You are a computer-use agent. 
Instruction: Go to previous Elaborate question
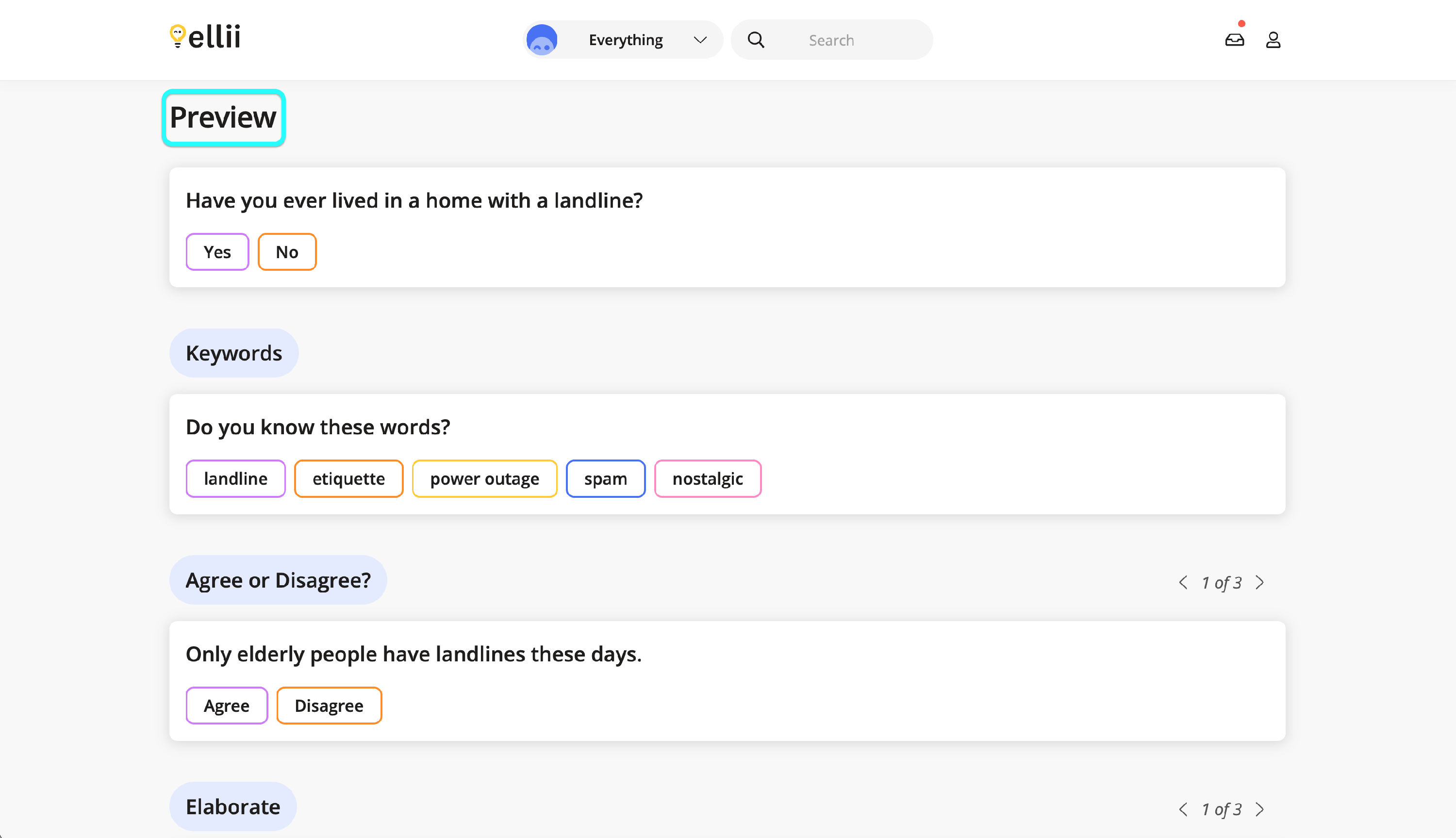(x=1183, y=809)
